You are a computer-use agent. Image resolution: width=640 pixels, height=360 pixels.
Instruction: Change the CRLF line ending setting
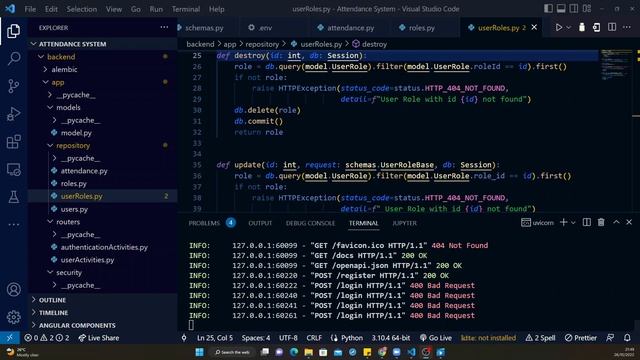pos(314,338)
